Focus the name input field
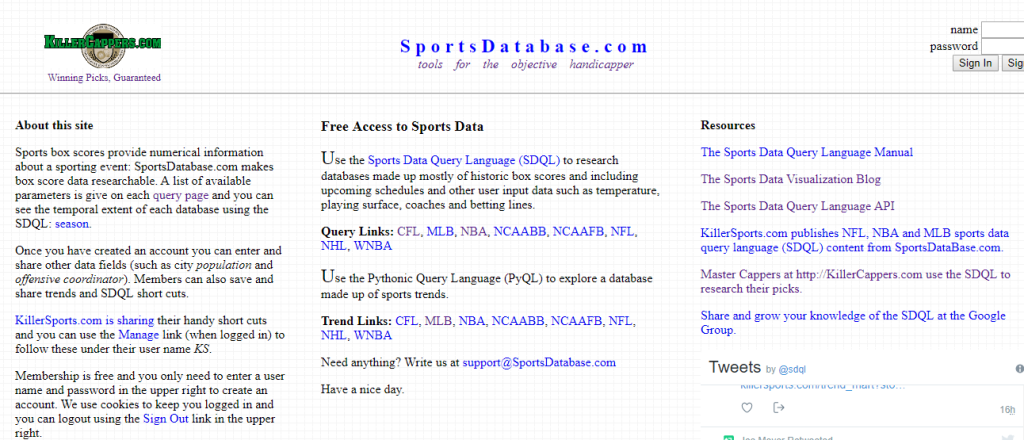This screenshot has height=440, width=1024. [1002, 29]
